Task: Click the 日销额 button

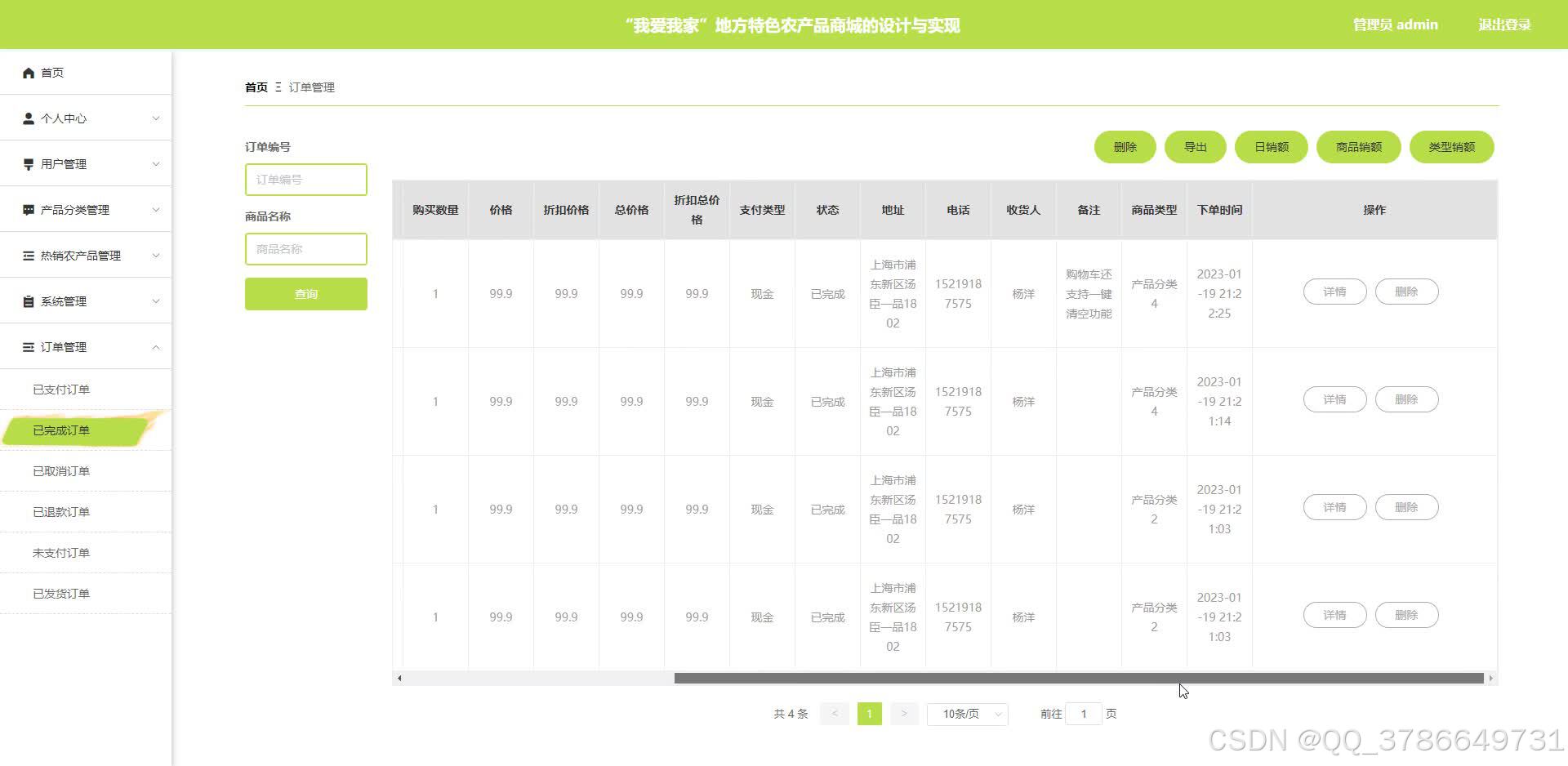Action: (1272, 147)
